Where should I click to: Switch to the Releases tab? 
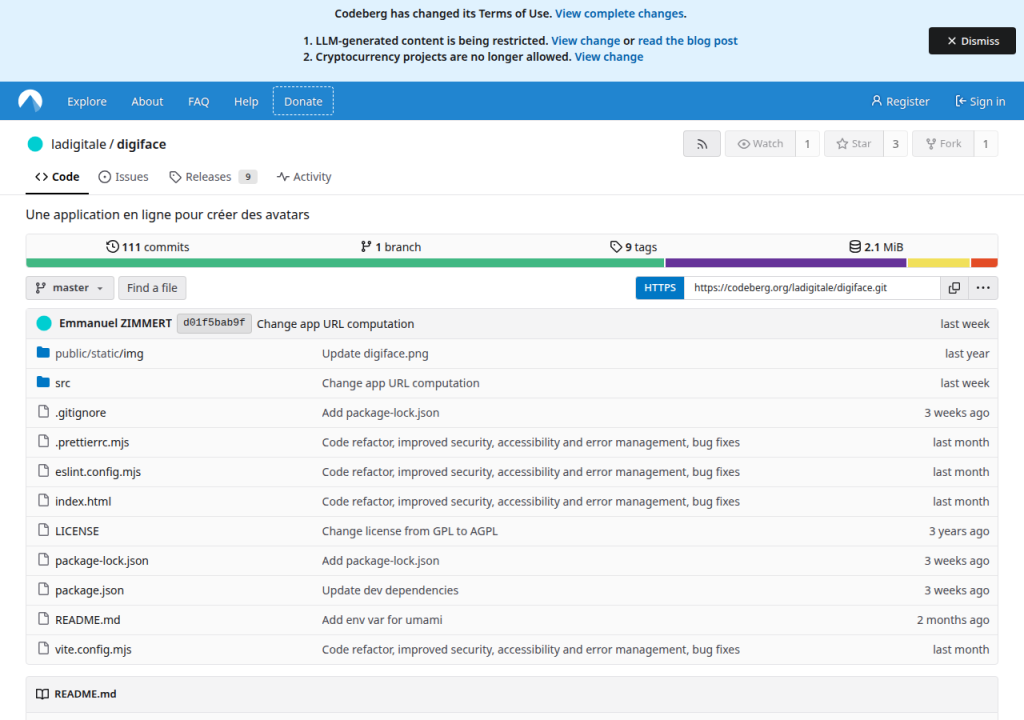pyautogui.click(x=213, y=176)
